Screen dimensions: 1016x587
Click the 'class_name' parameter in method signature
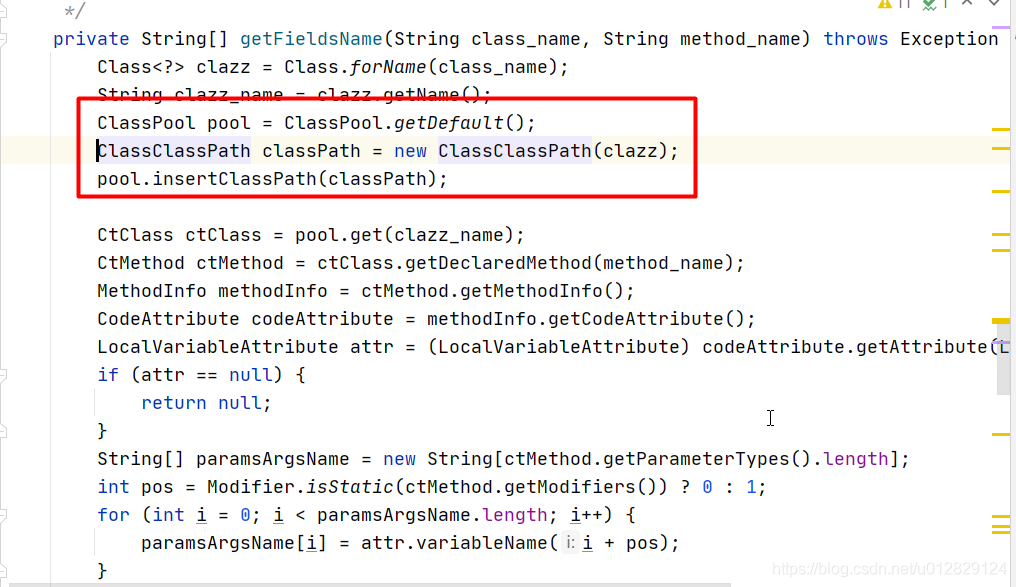525,40
